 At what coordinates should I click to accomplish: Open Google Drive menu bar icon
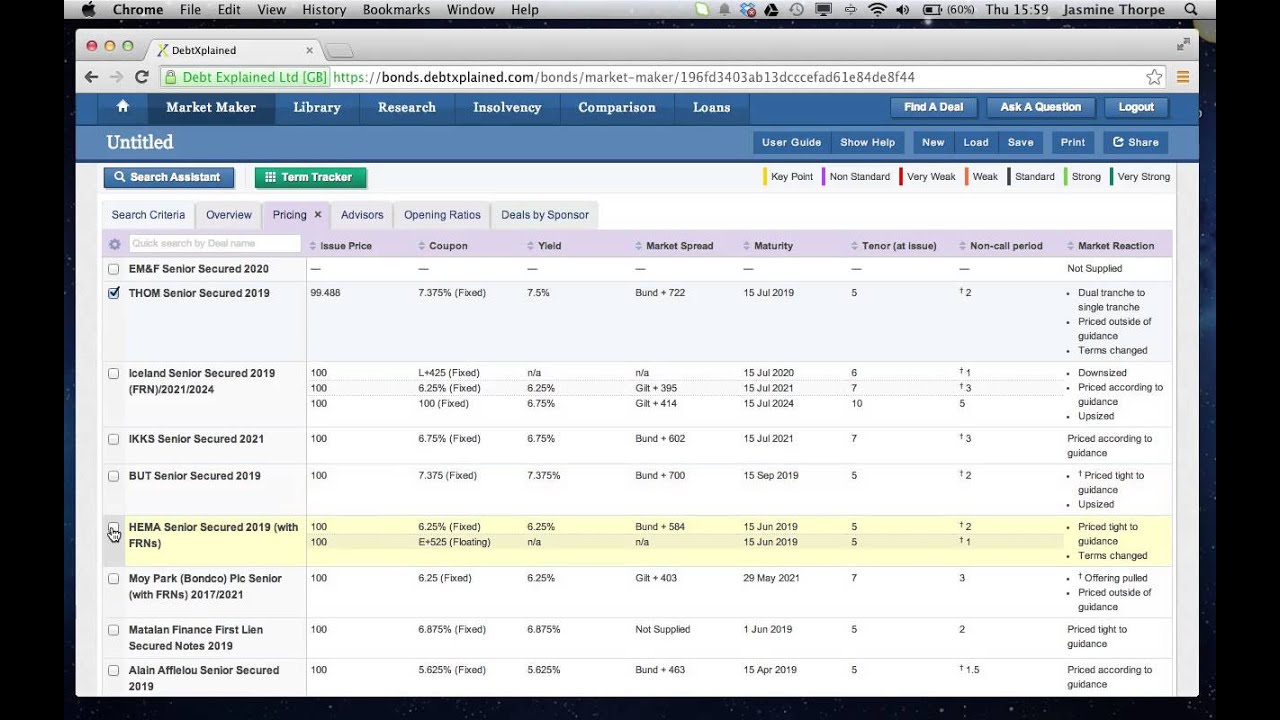(x=772, y=9)
